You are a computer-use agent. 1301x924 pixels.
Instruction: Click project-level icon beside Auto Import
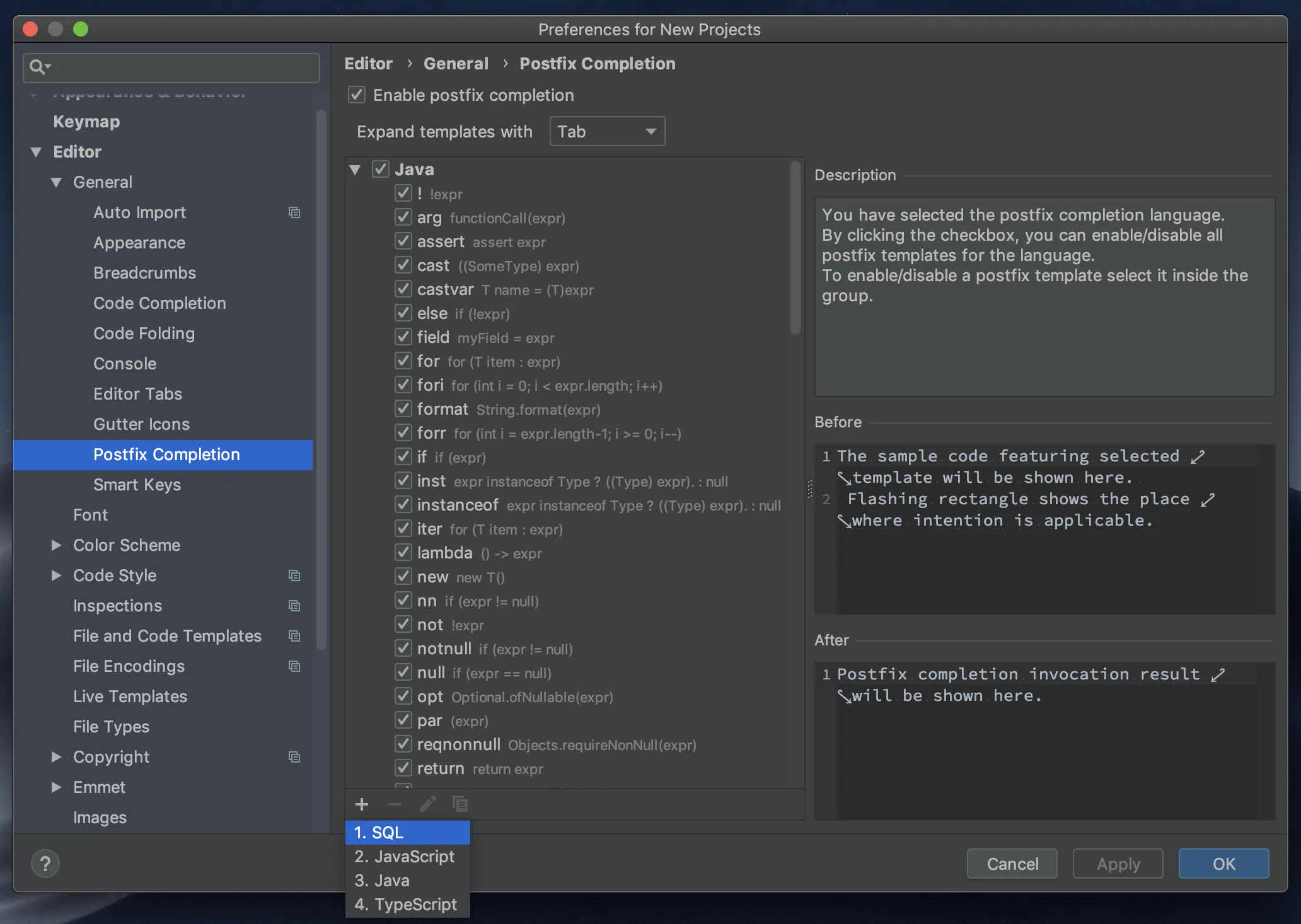click(x=294, y=212)
